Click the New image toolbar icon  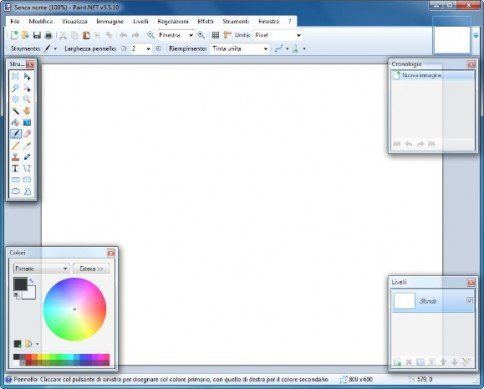14,35
